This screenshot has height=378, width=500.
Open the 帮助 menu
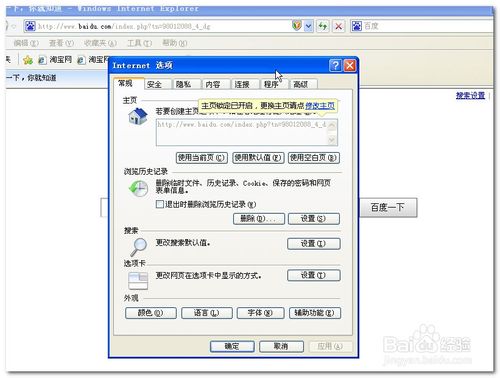pos(175,43)
